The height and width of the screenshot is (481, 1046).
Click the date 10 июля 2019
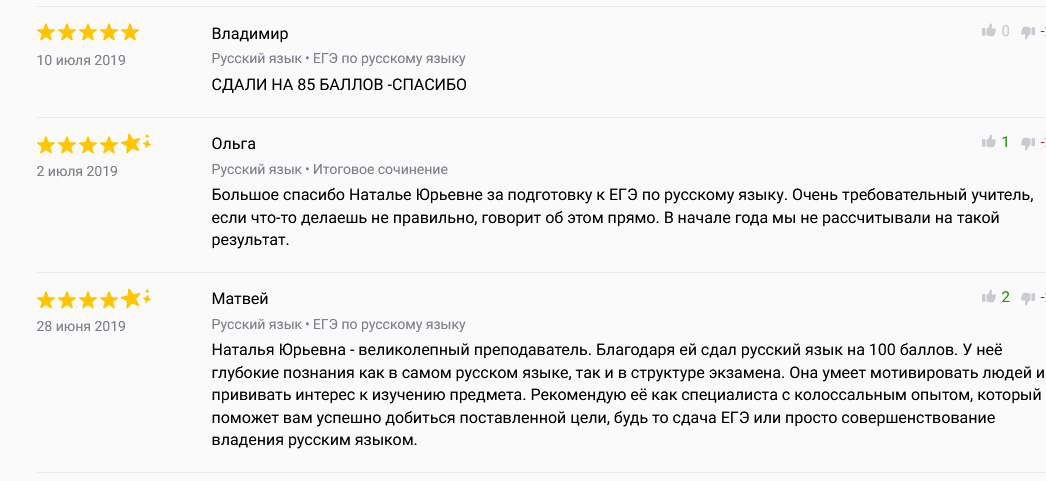pos(81,60)
